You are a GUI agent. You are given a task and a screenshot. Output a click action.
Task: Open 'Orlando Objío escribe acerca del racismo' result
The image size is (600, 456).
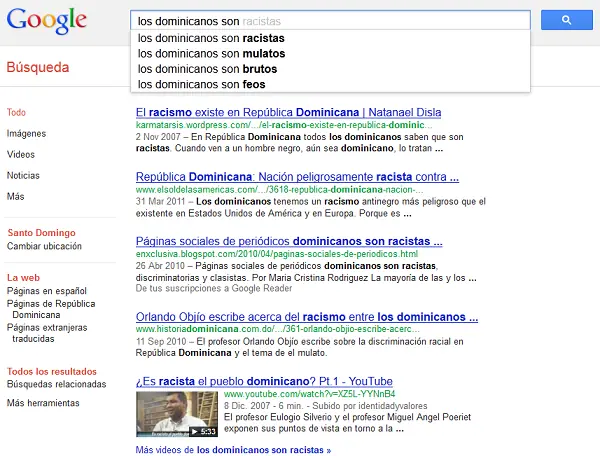(307, 317)
